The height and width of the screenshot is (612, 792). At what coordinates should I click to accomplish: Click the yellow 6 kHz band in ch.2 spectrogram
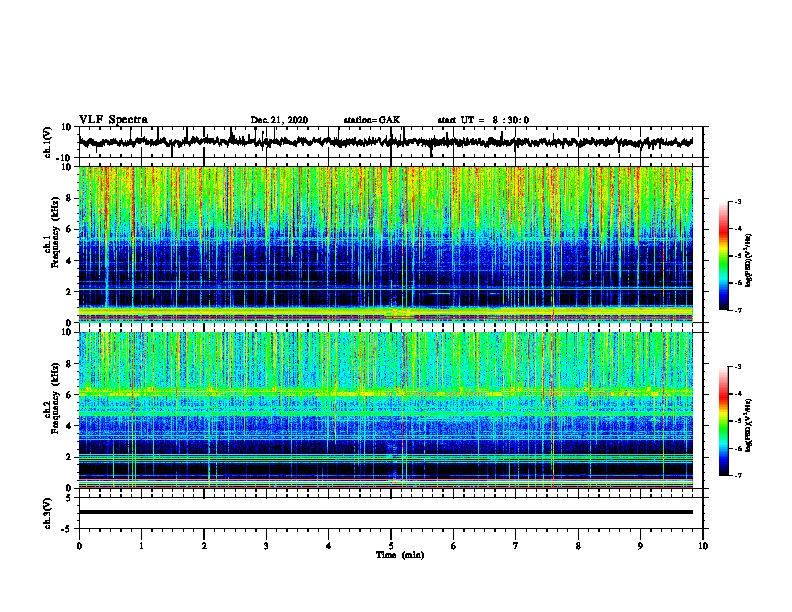[385, 392]
